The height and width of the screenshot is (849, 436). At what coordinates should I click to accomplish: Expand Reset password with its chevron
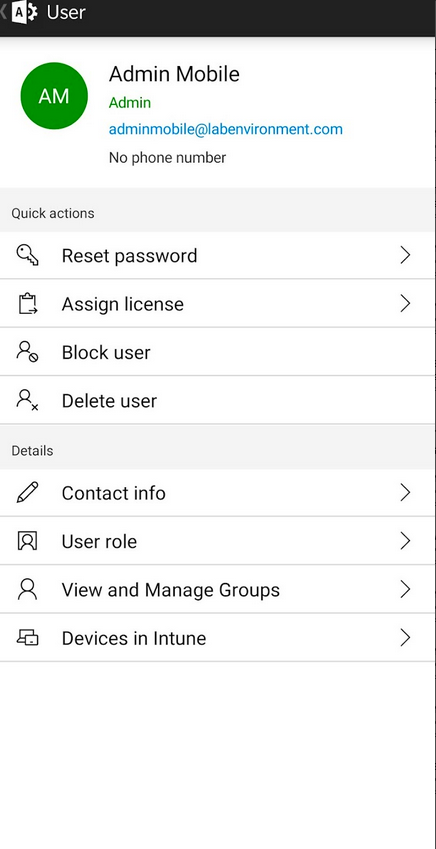coord(405,255)
